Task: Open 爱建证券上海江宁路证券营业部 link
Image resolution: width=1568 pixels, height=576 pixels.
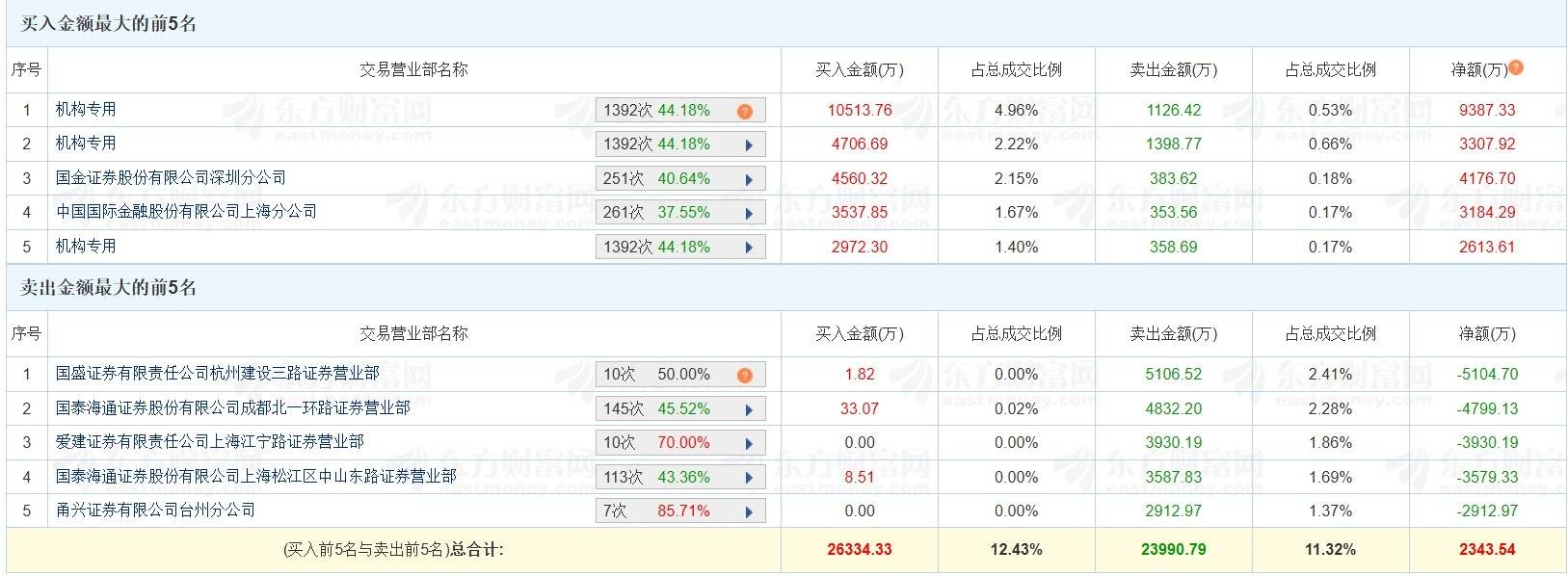Action: (209, 442)
